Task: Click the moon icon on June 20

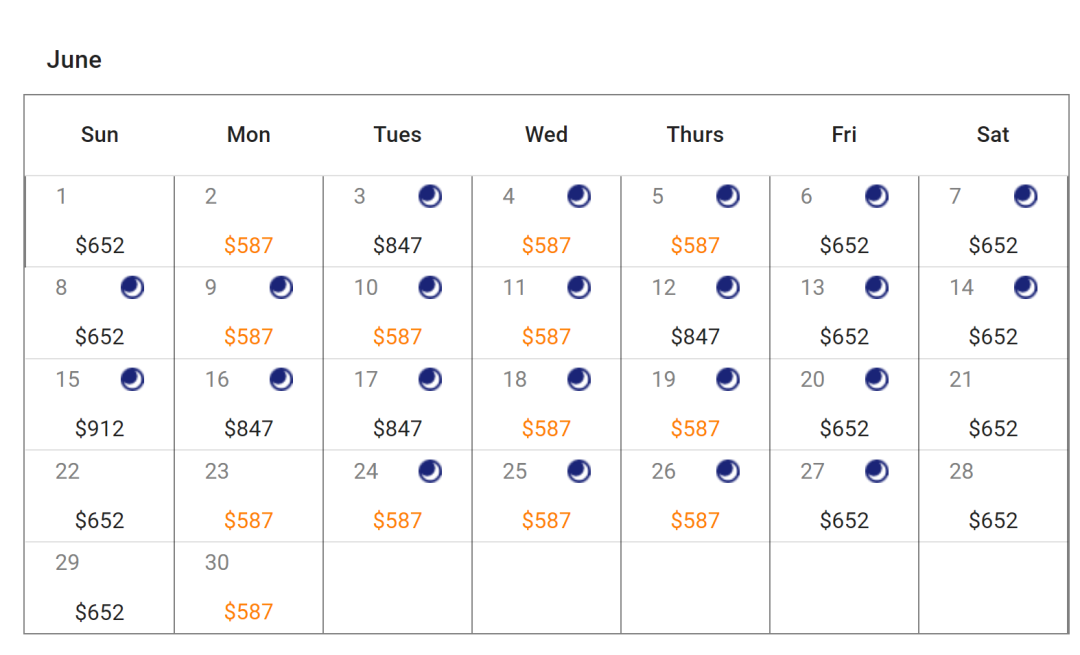Action: (x=876, y=380)
